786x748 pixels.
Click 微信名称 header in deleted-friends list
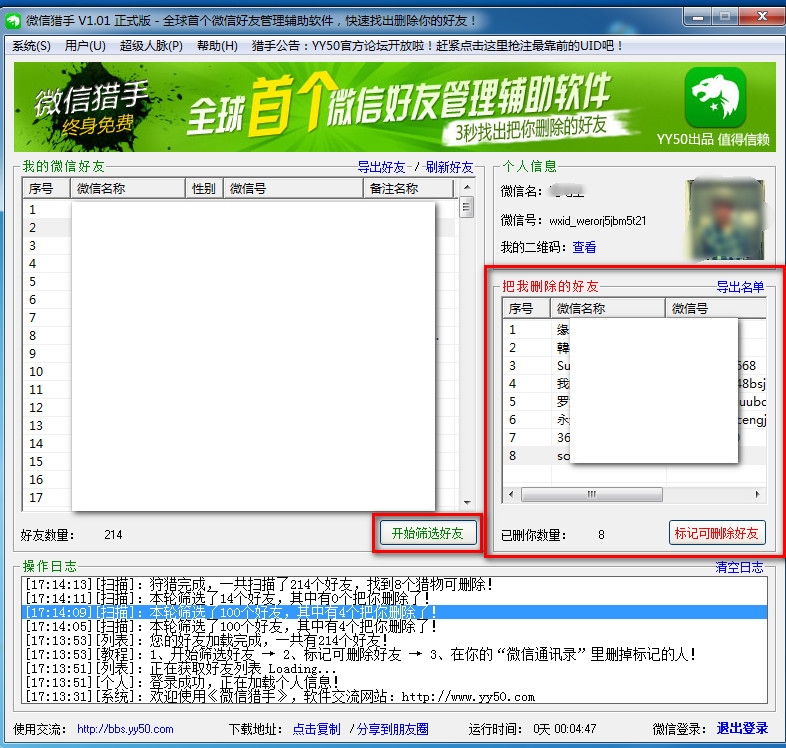coord(608,308)
